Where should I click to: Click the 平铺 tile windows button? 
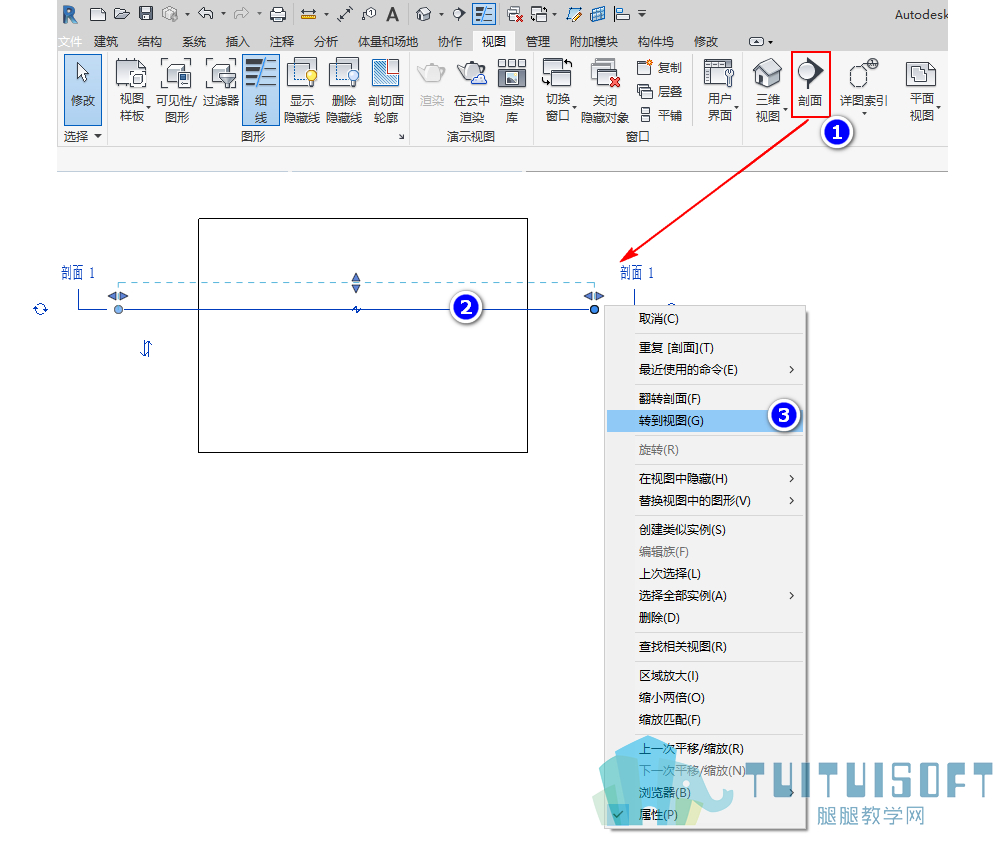click(660, 115)
